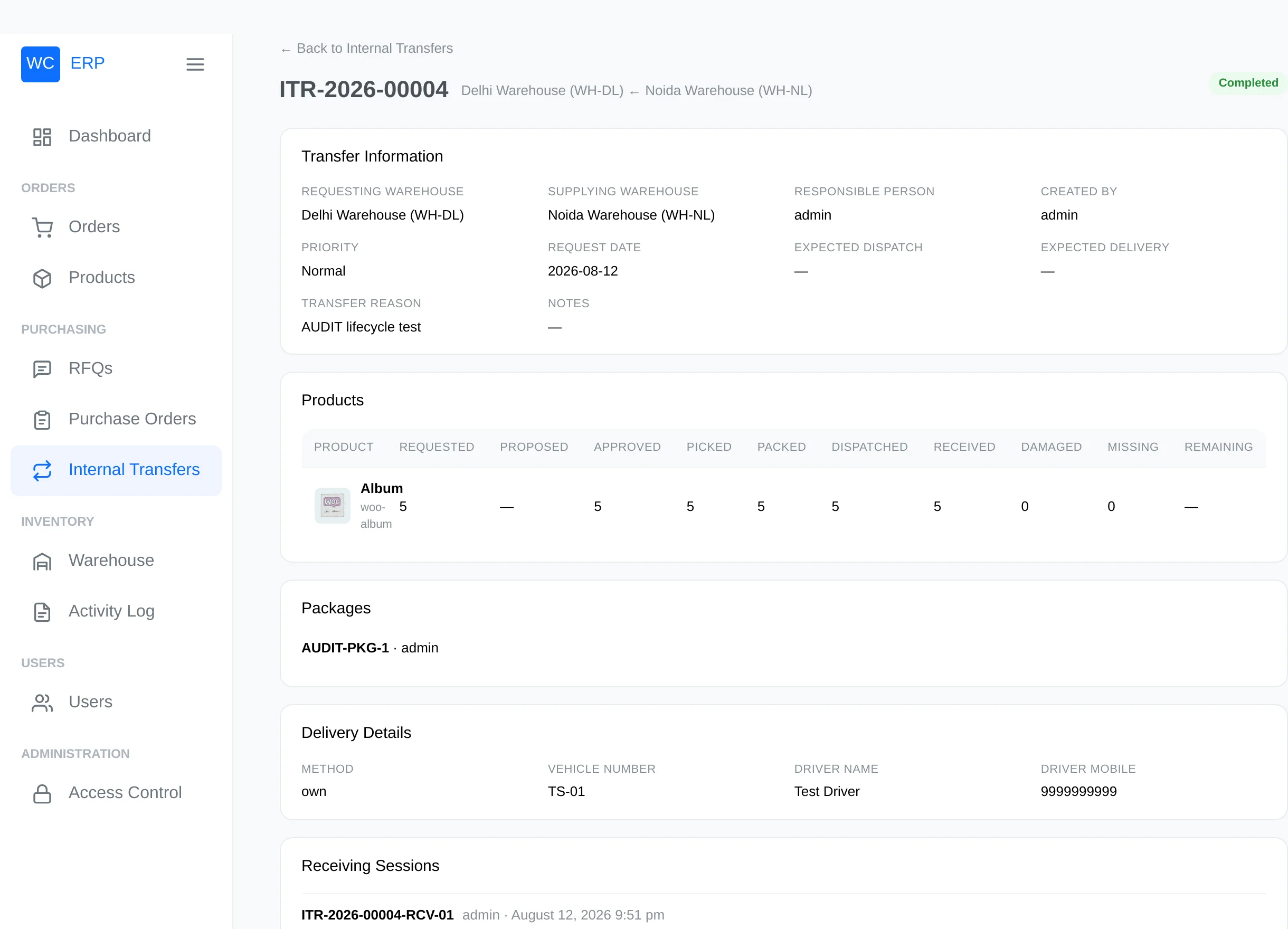Viewport: 1288px width, 929px height.
Task: Go to Access Control
Action: [116, 793]
